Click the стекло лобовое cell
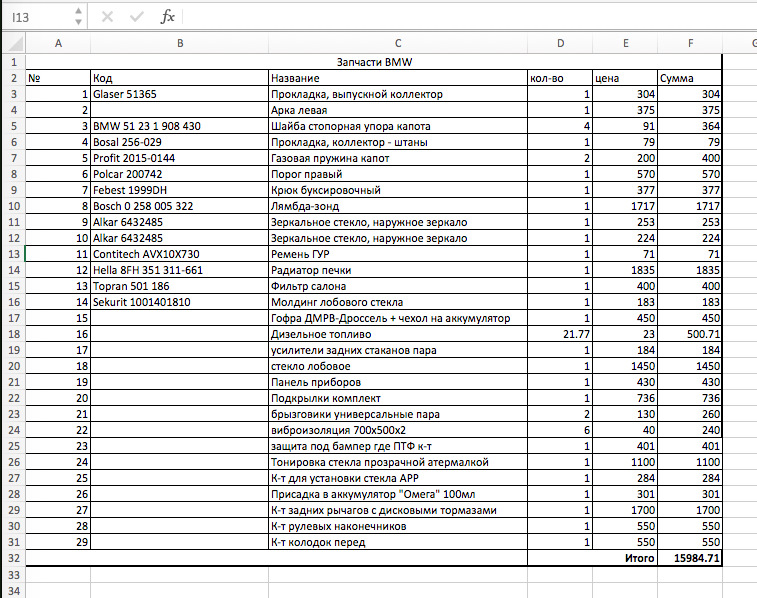The width and height of the screenshot is (757, 598). click(398, 366)
